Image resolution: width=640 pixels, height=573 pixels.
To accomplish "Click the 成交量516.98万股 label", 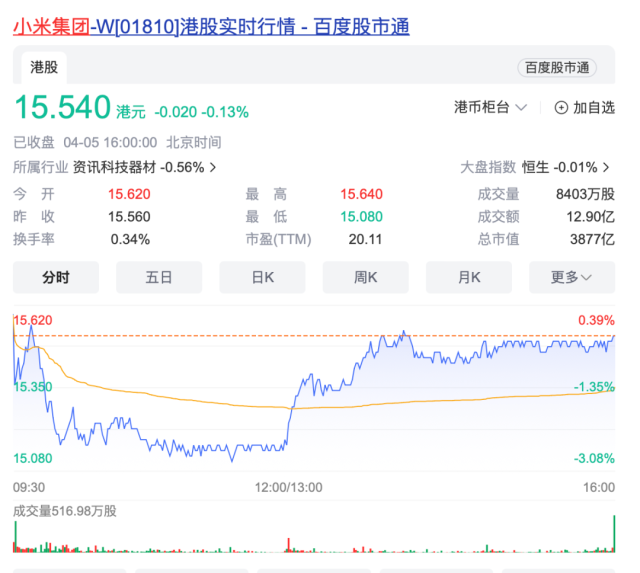I will click(64, 511).
